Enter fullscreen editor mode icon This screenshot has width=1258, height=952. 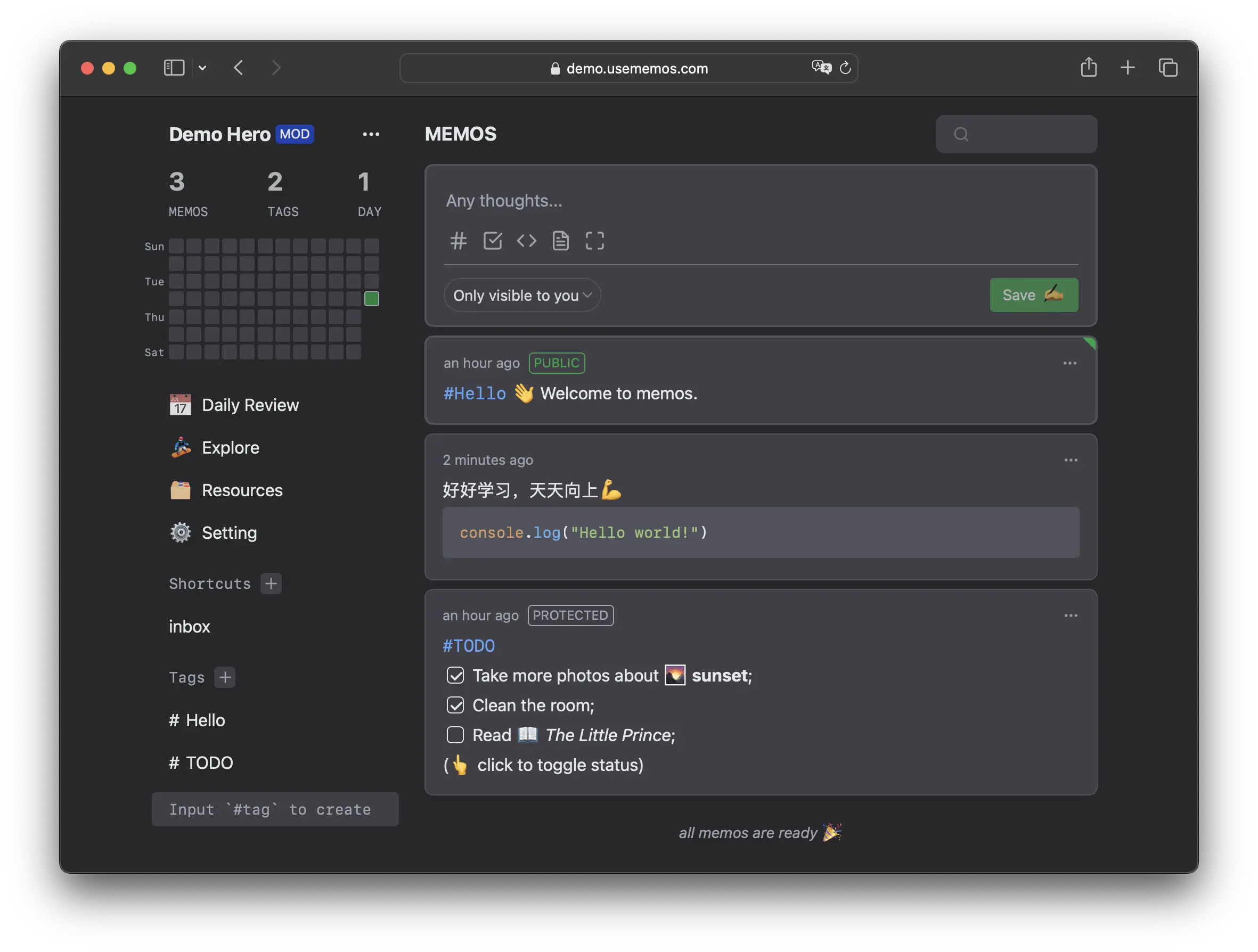click(x=595, y=241)
